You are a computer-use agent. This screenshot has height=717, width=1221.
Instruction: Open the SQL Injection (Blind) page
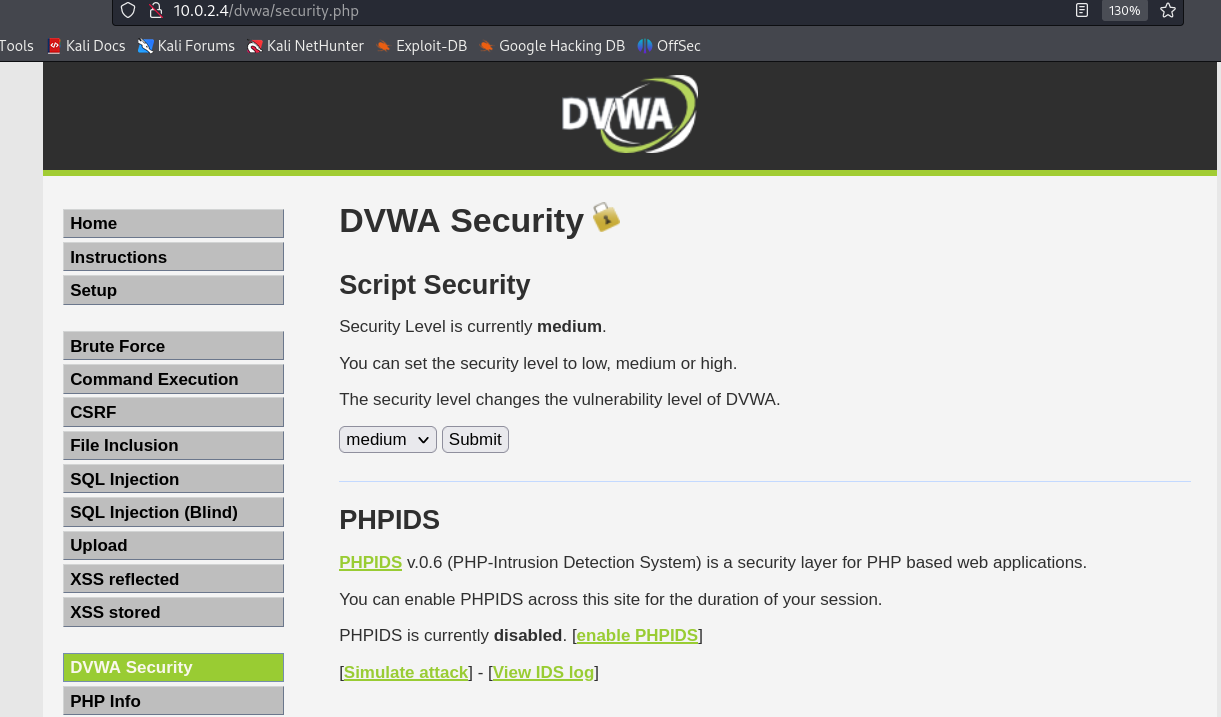coord(173,512)
